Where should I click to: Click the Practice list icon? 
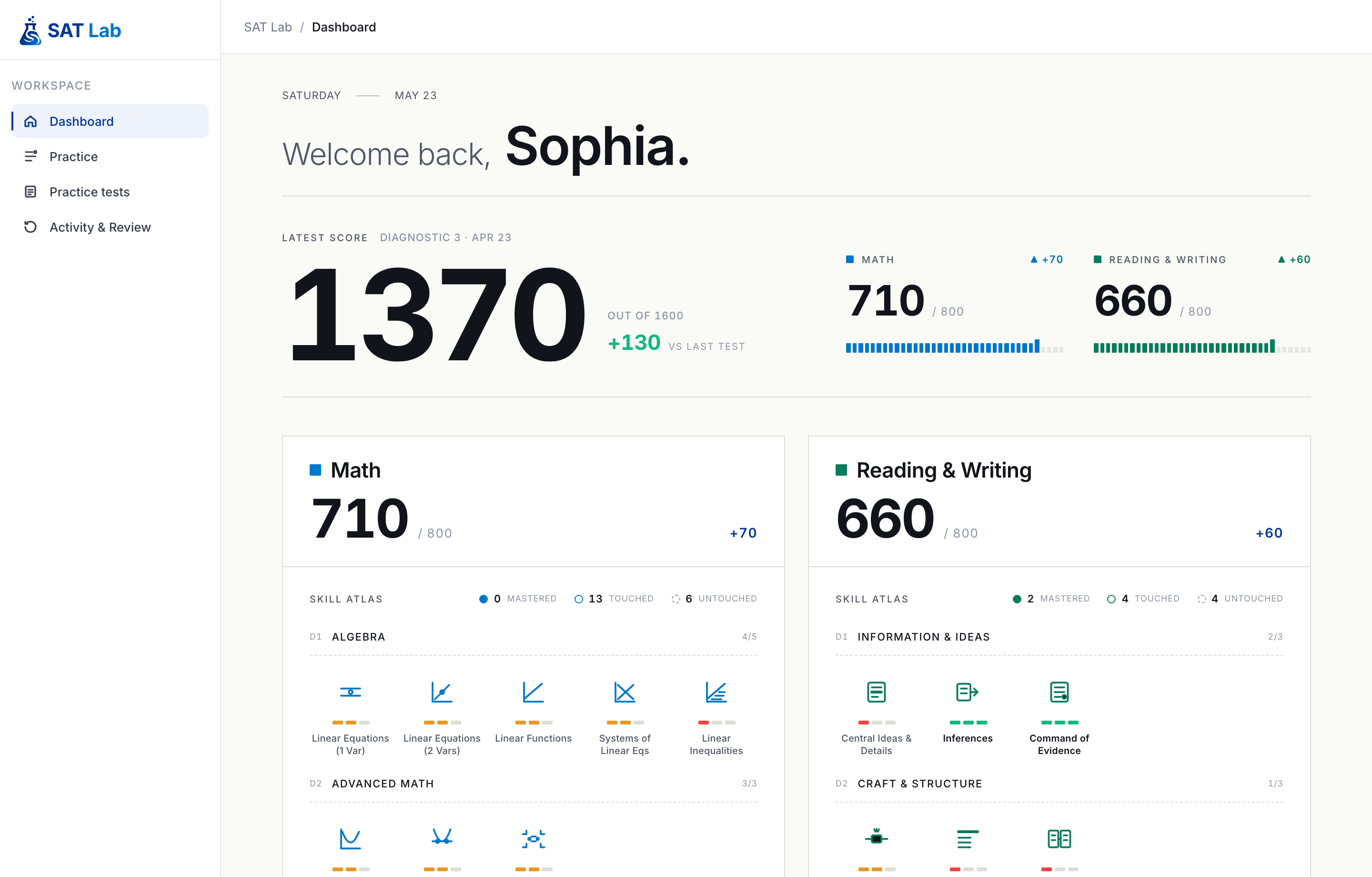pos(31,156)
